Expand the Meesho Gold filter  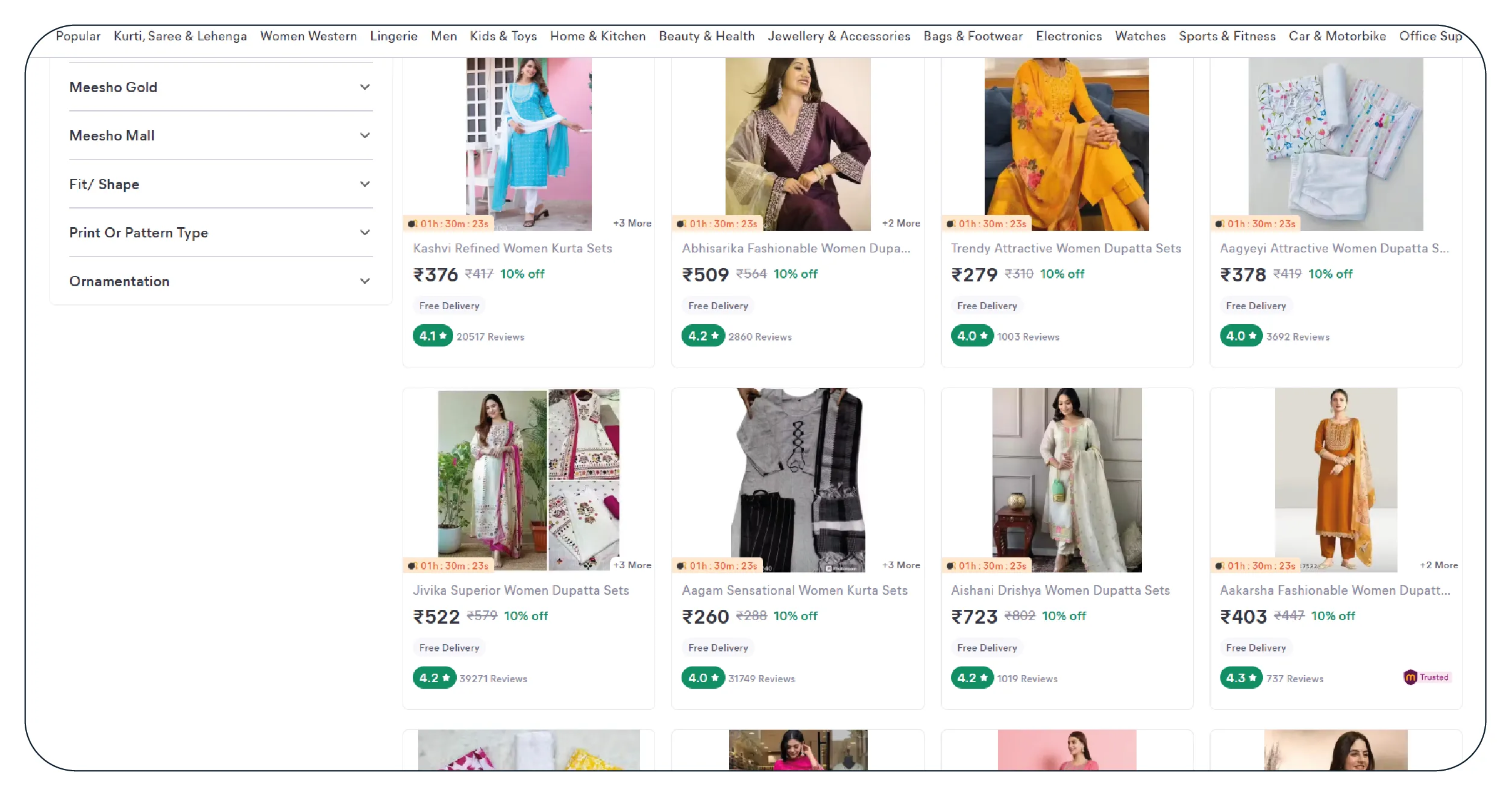[x=365, y=87]
